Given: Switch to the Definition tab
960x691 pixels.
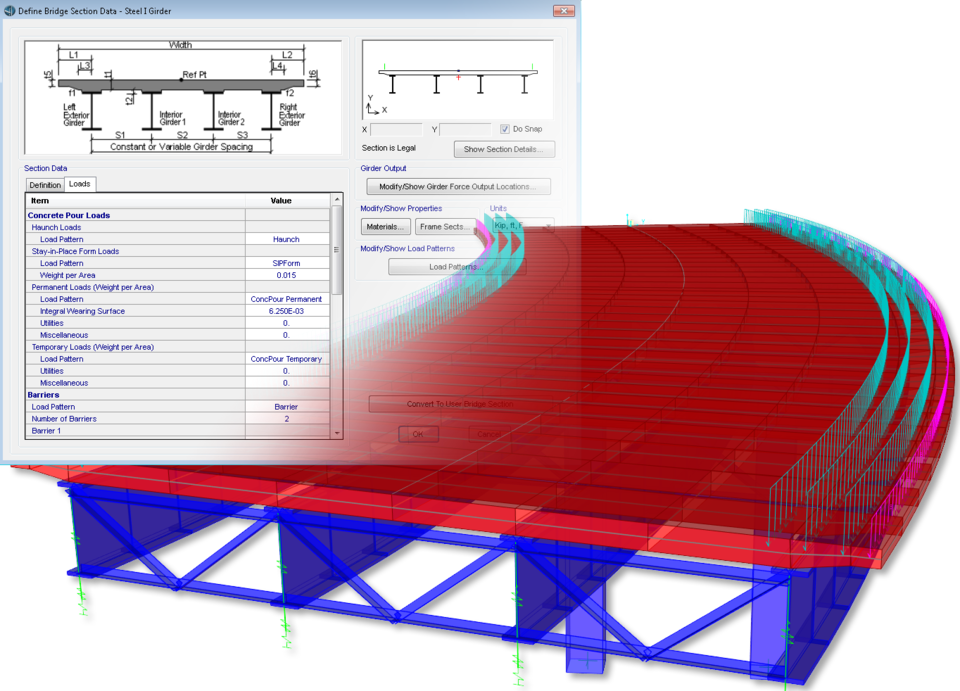Looking at the screenshot, I should tap(45, 185).
